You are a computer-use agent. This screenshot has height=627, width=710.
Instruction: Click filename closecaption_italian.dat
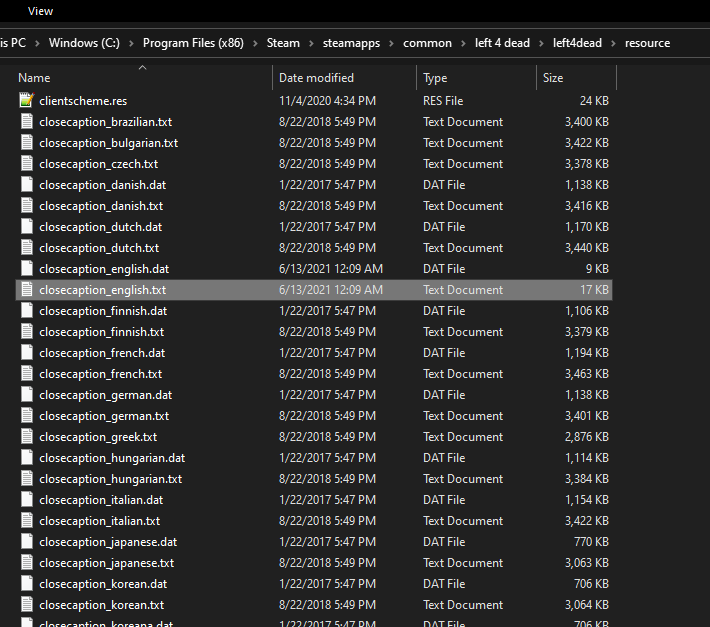(x=101, y=500)
